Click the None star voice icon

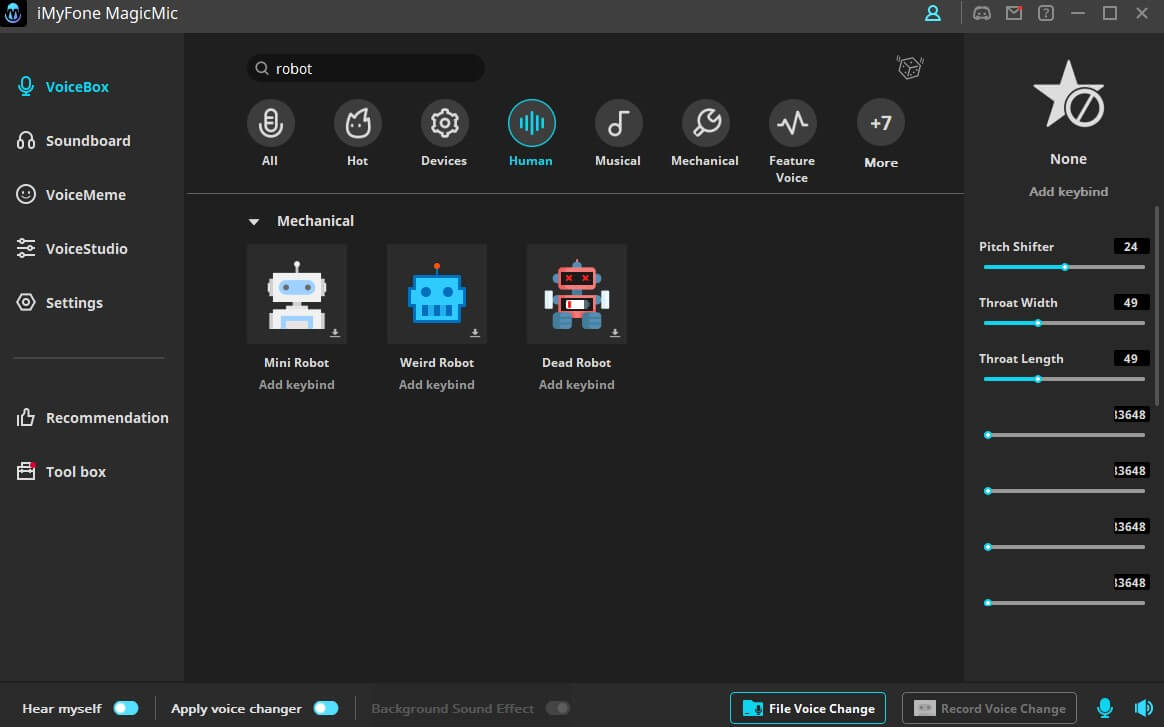pyautogui.click(x=1068, y=95)
